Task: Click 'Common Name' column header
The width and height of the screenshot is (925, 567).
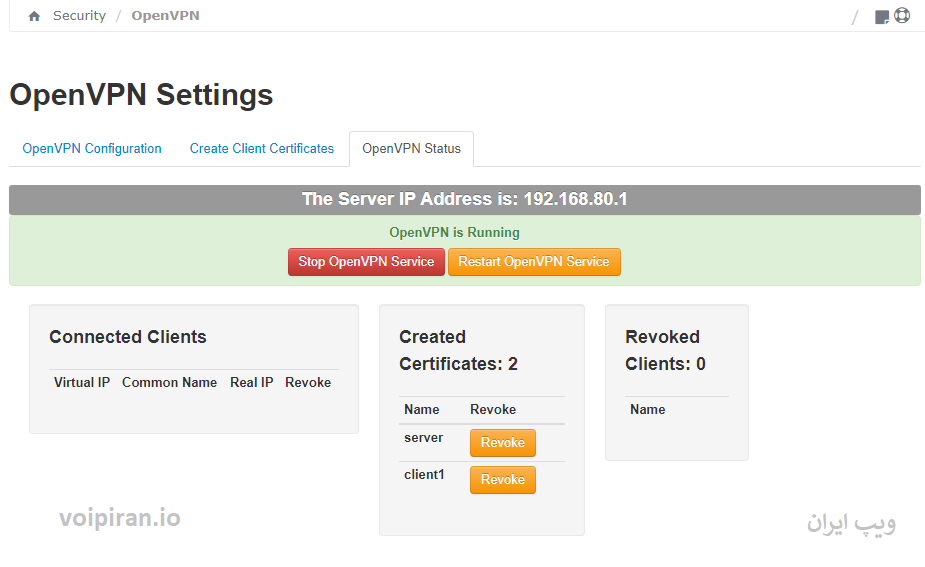Action: coord(169,382)
